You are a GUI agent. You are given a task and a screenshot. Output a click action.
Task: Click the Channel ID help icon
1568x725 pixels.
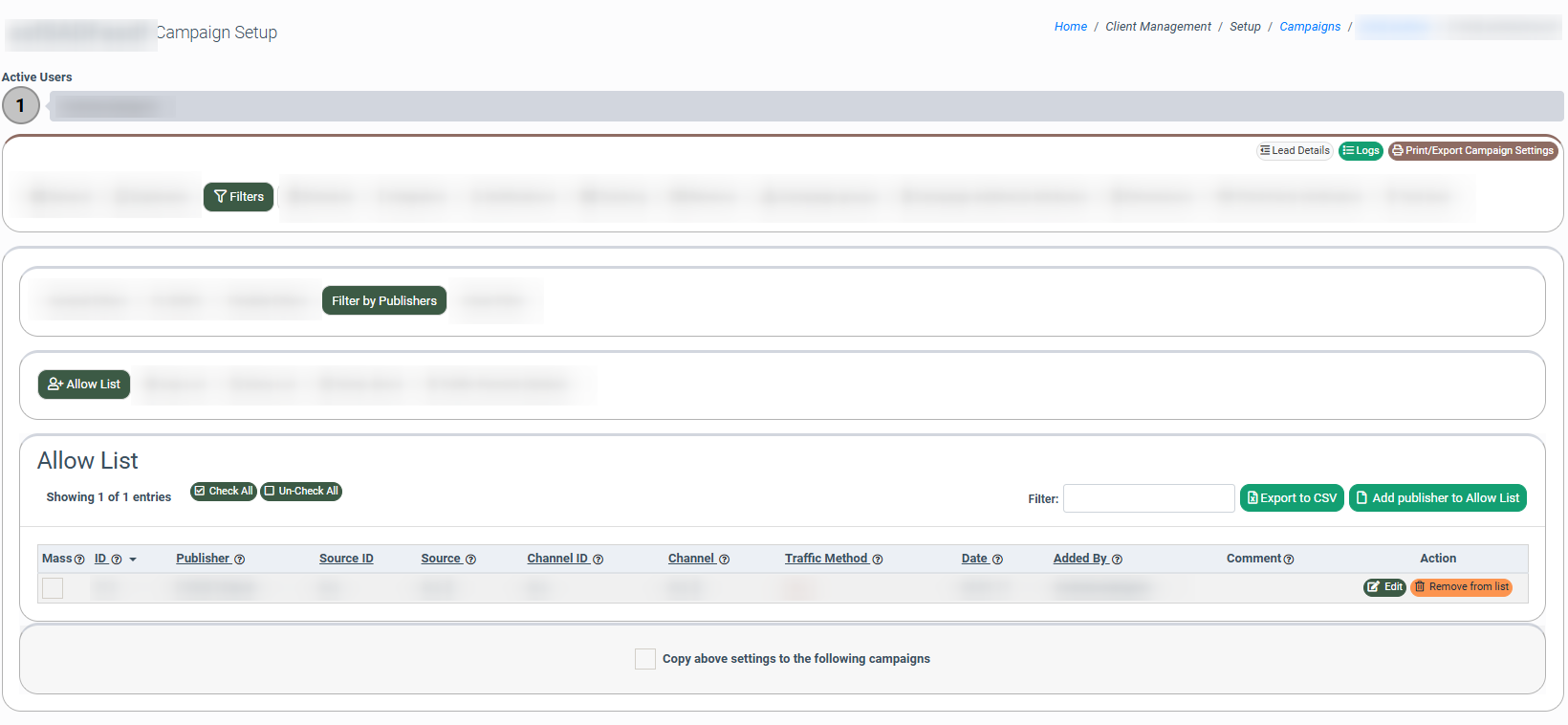(599, 560)
